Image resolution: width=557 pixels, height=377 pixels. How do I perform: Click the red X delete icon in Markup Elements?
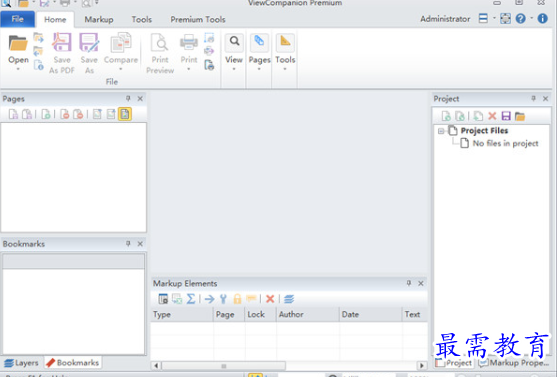coord(270,299)
